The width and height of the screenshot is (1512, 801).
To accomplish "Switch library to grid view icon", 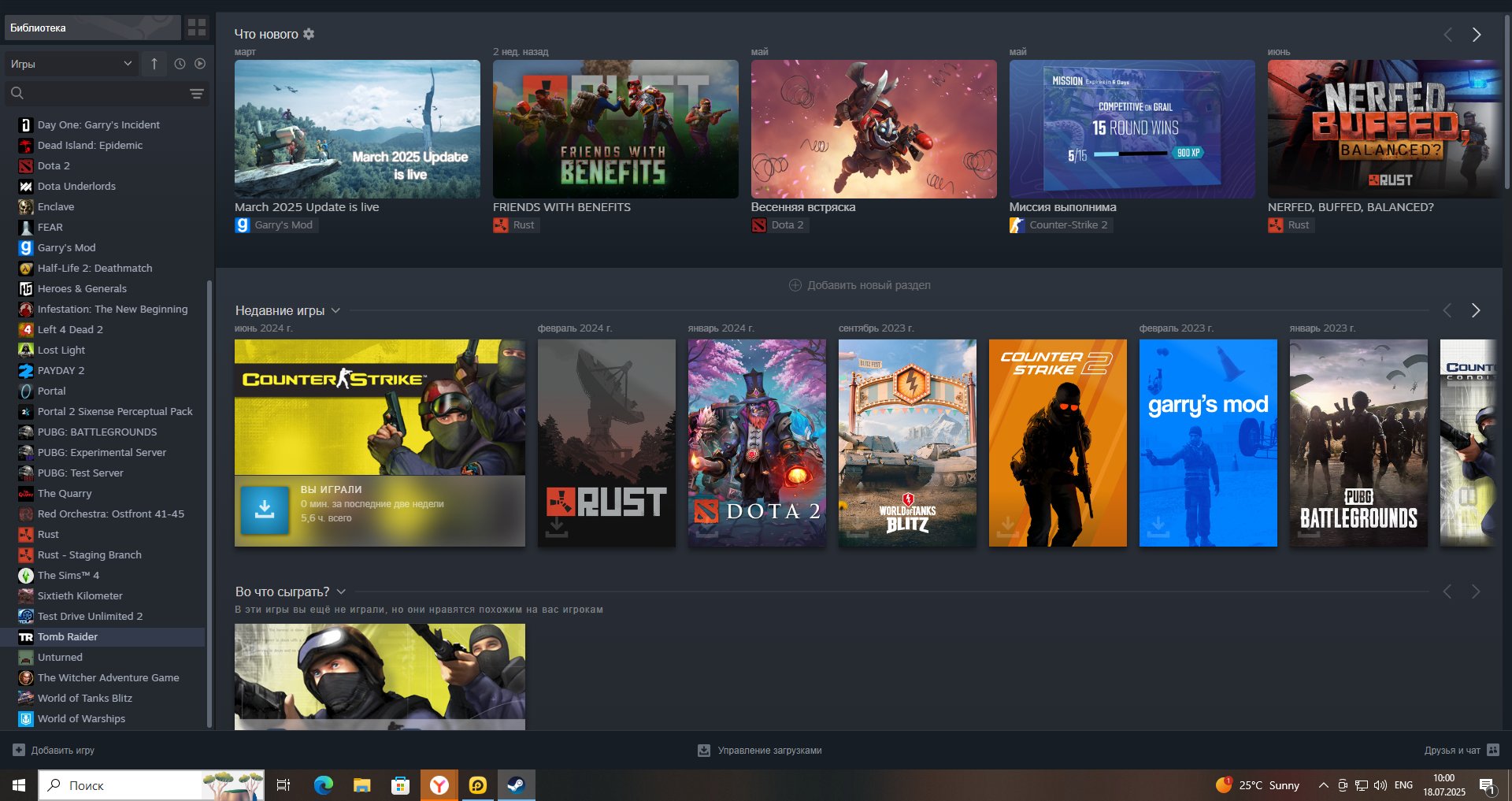I will pyautogui.click(x=197, y=28).
